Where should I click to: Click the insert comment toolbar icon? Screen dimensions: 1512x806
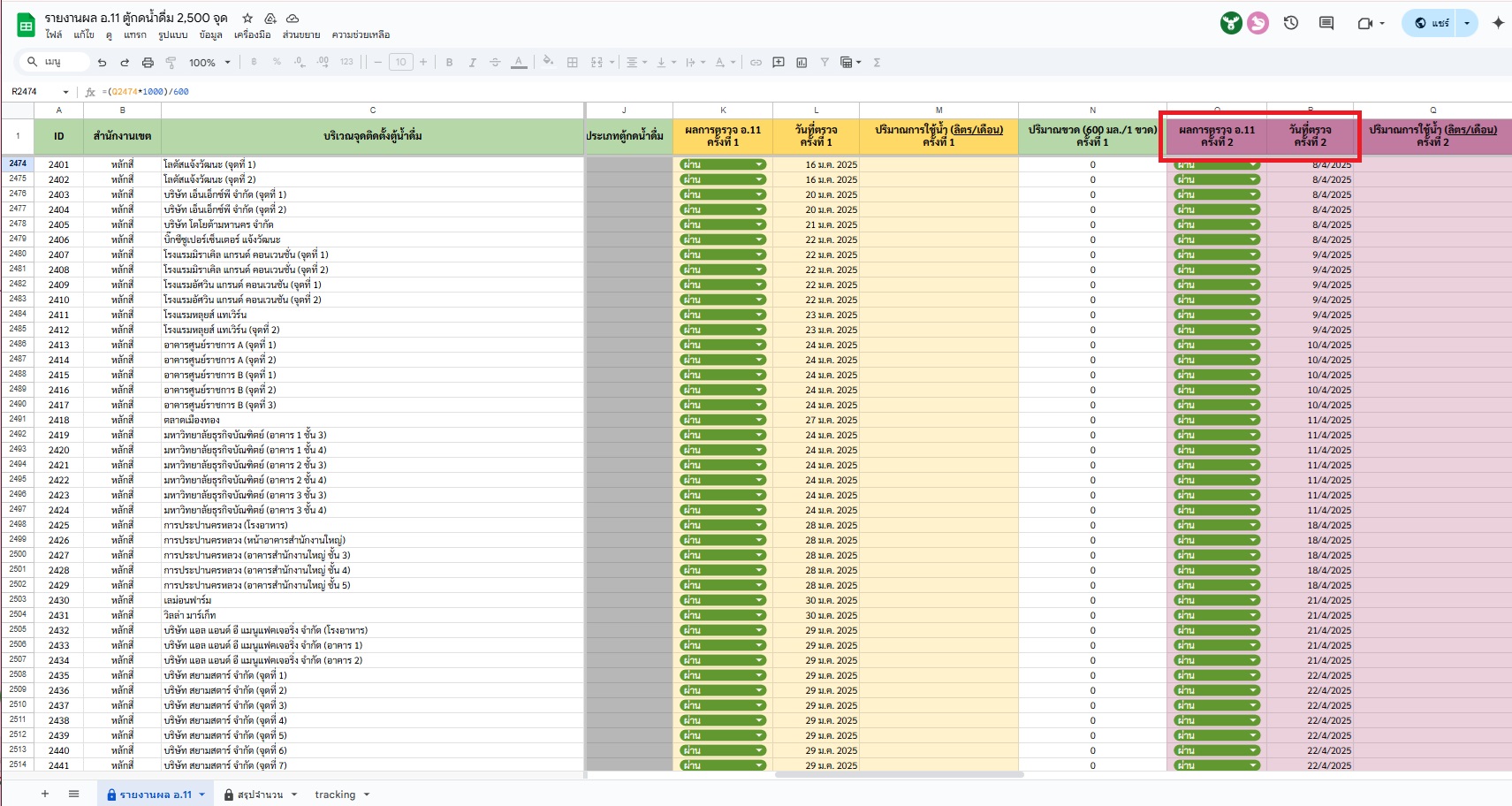779,63
